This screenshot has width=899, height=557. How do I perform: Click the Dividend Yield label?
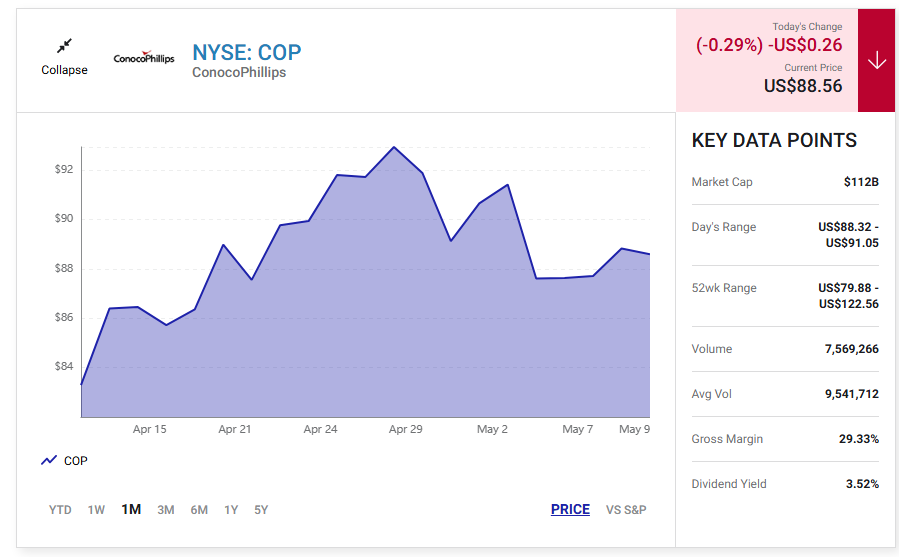click(x=729, y=484)
